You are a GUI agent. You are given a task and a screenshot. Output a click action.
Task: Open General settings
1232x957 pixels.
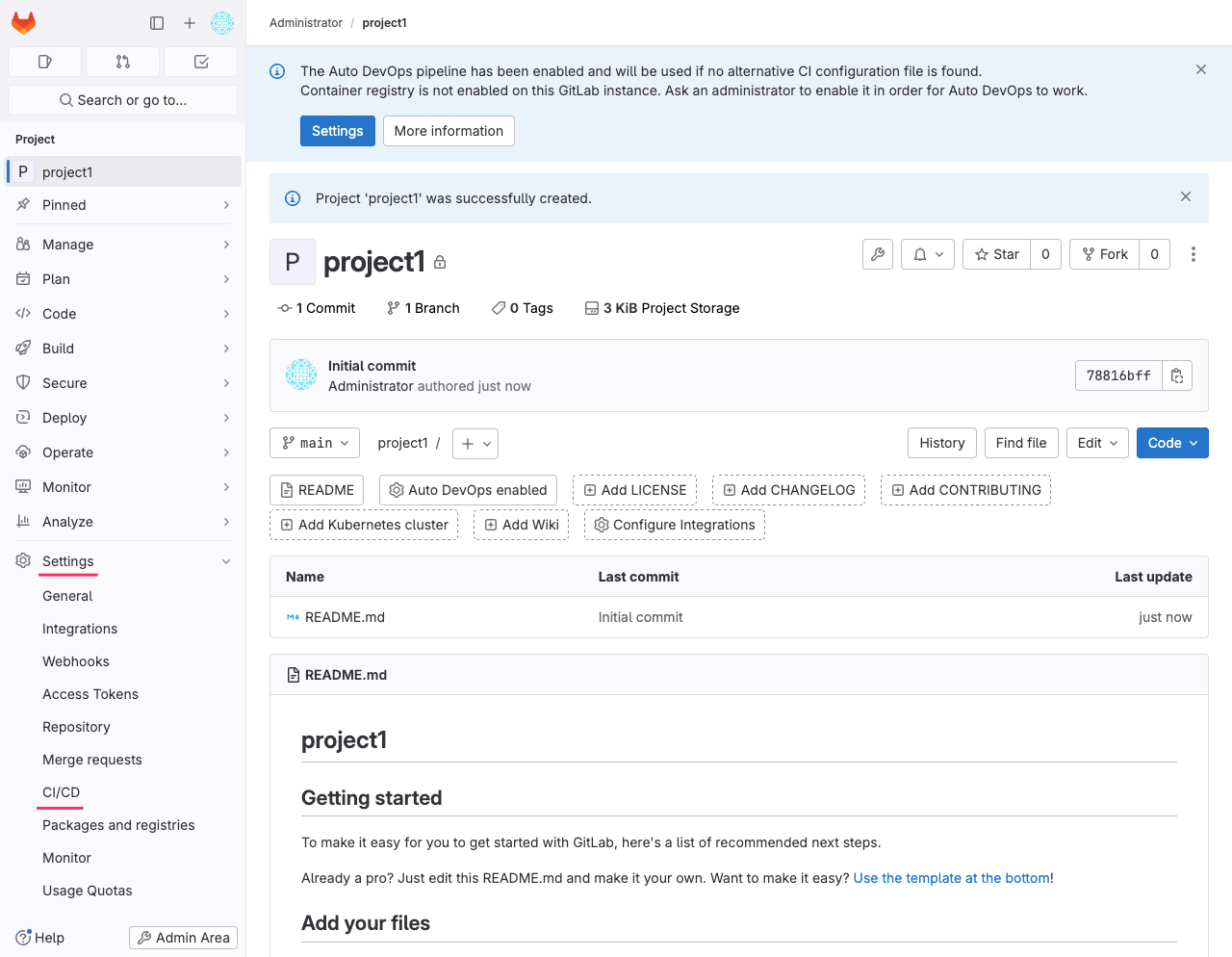point(67,596)
